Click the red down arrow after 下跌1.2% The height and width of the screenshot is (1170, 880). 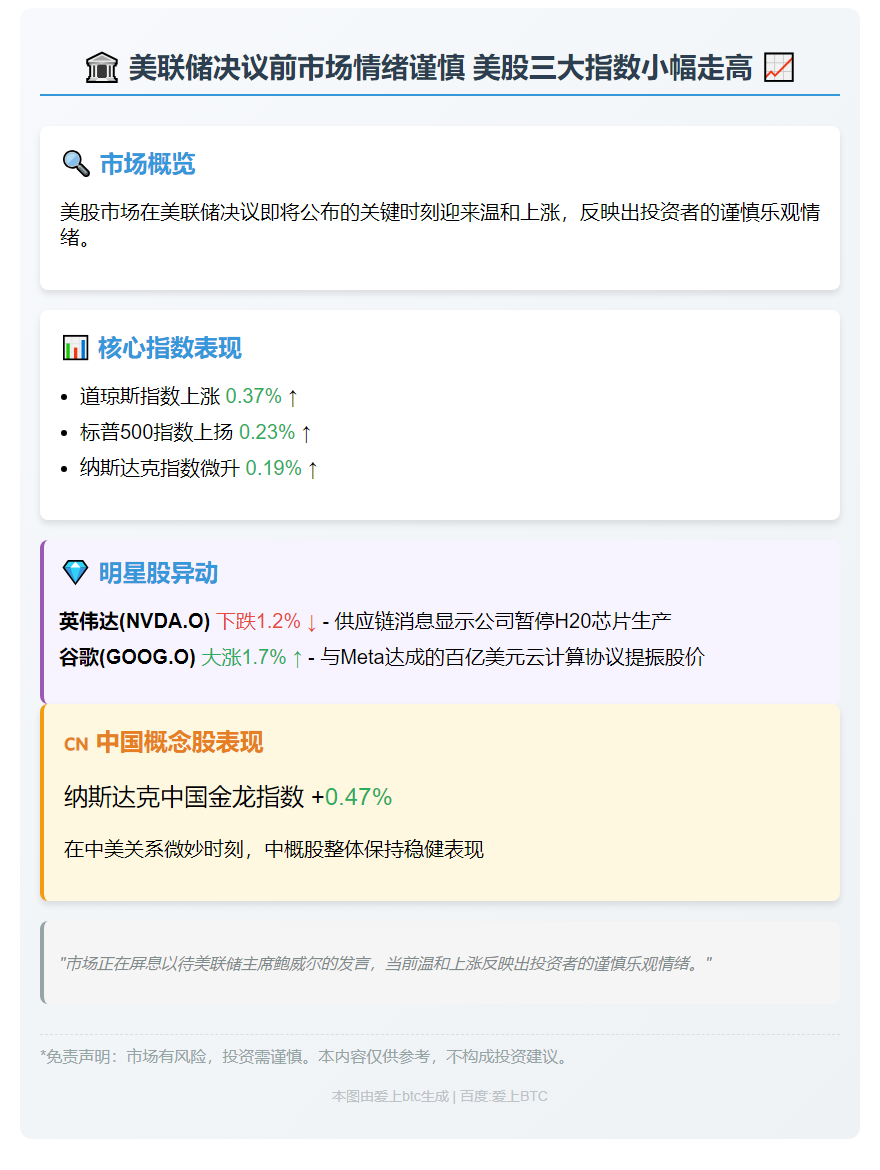[311, 622]
